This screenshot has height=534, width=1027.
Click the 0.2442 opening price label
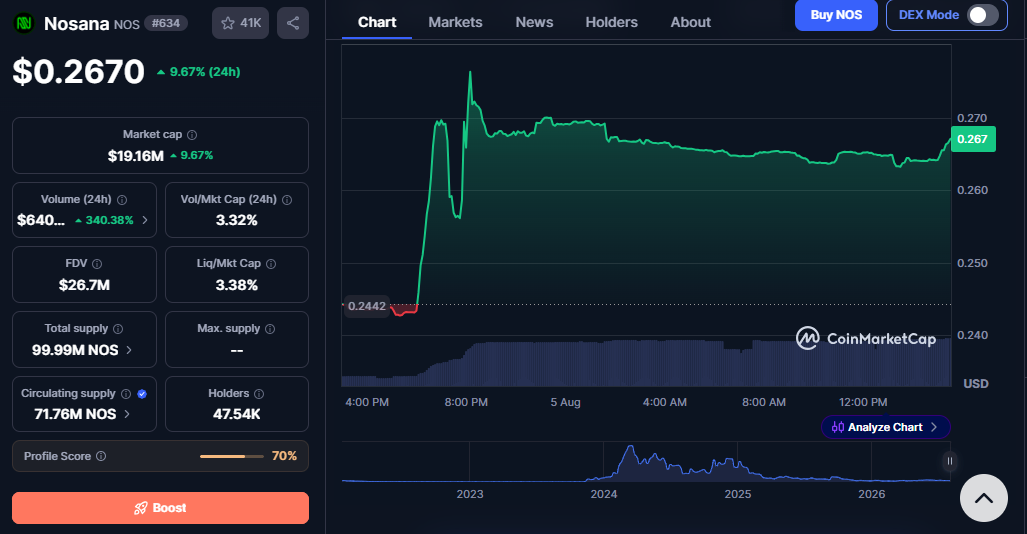(367, 306)
